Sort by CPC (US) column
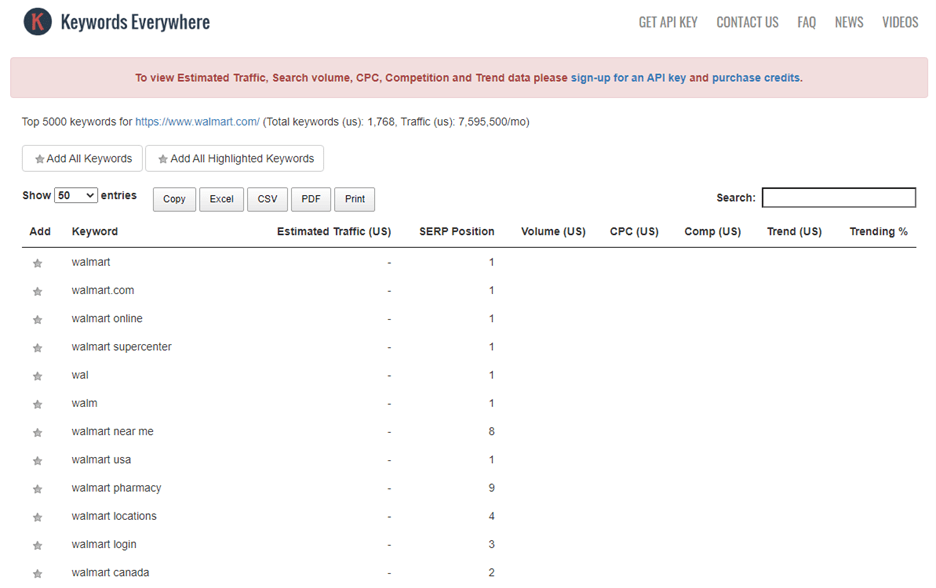This screenshot has height=588, width=936. click(x=634, y=232)
